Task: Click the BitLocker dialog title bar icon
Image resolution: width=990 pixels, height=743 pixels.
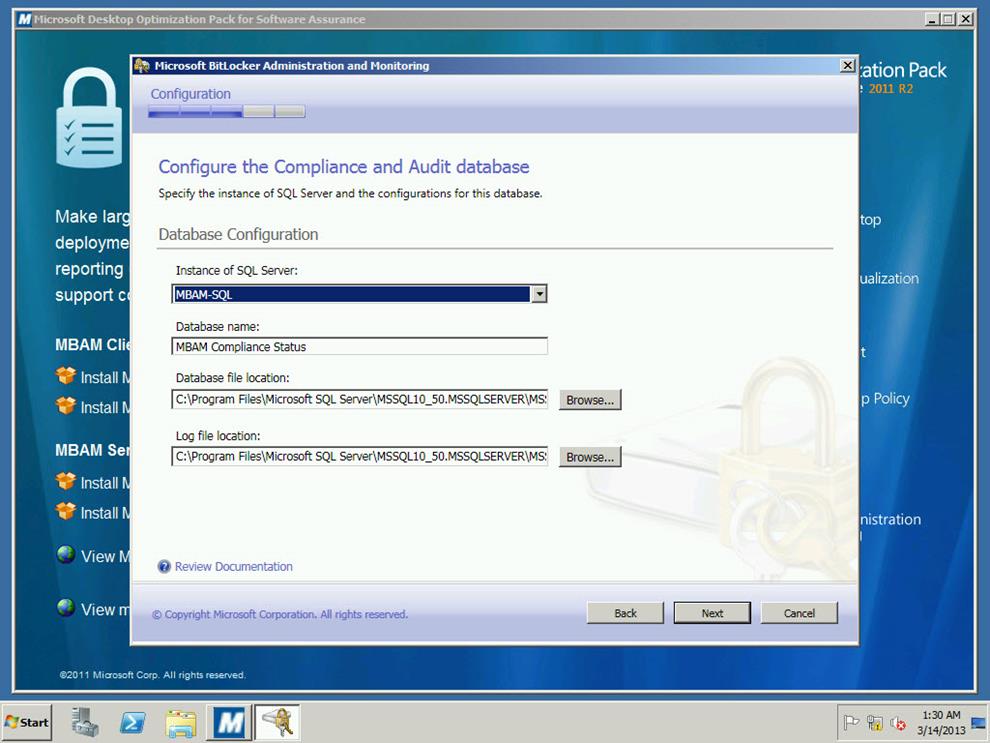Action: click(142, 66)
